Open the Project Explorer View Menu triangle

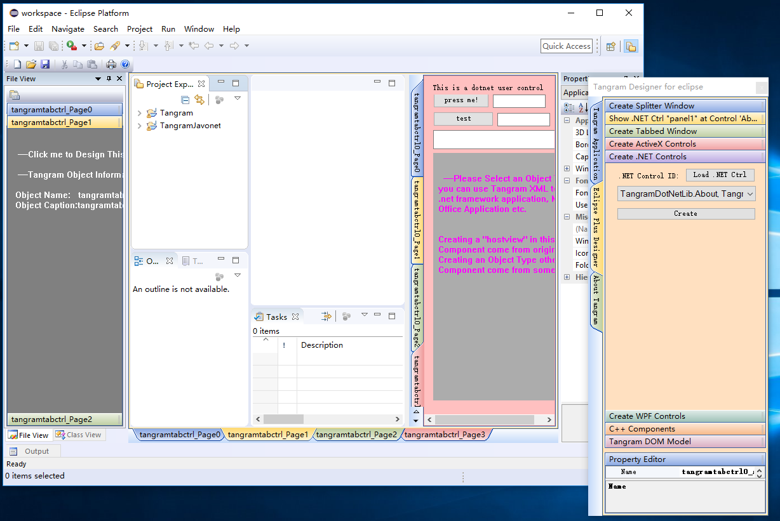coord(238,99)
